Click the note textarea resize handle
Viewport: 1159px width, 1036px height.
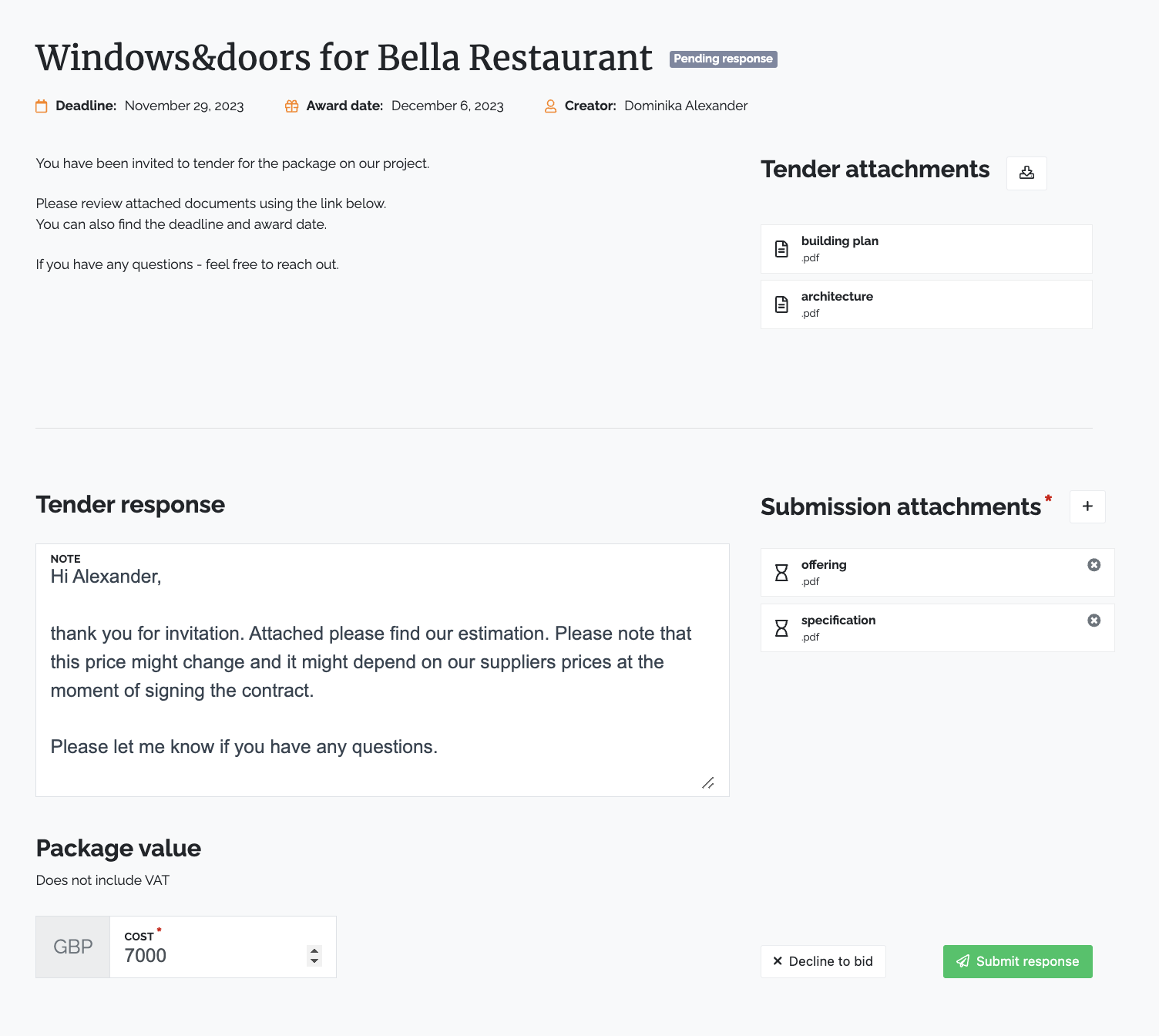pyautogui.click(x=708, y=783)
